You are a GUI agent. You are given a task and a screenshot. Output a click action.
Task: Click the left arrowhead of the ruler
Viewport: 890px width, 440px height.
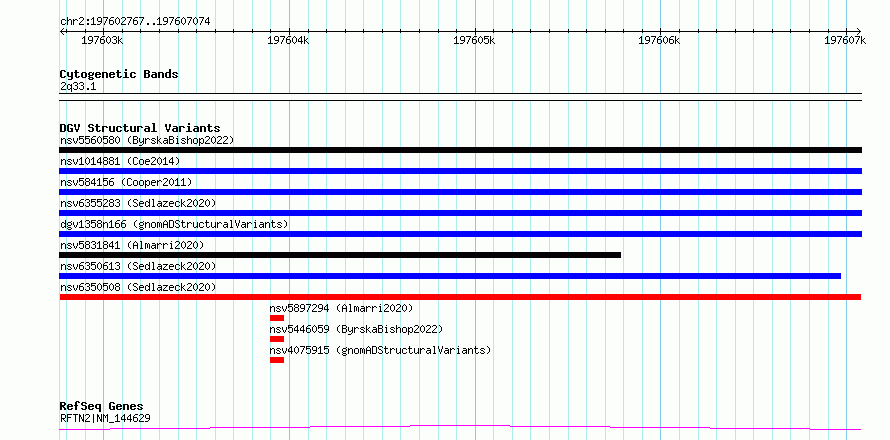(62, 31)
